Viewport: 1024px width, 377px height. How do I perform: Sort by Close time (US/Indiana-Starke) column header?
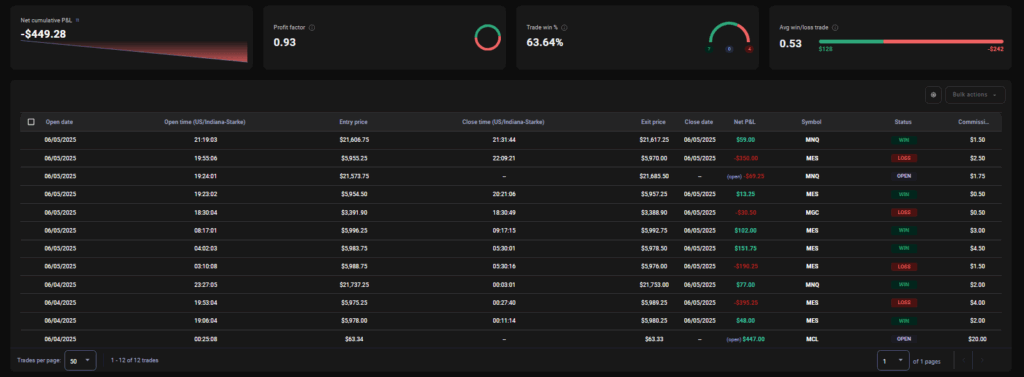click(x=503, y=122)
